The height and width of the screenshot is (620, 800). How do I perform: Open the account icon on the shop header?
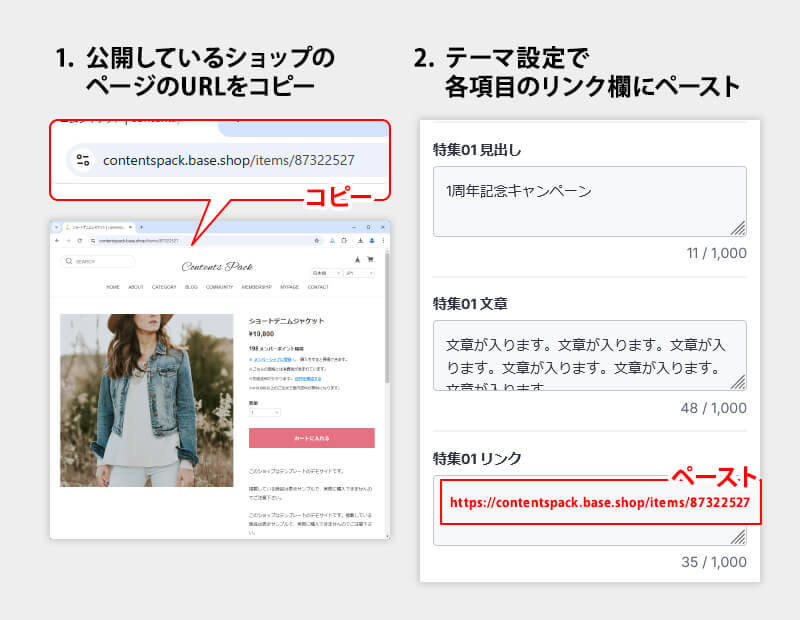358,259
